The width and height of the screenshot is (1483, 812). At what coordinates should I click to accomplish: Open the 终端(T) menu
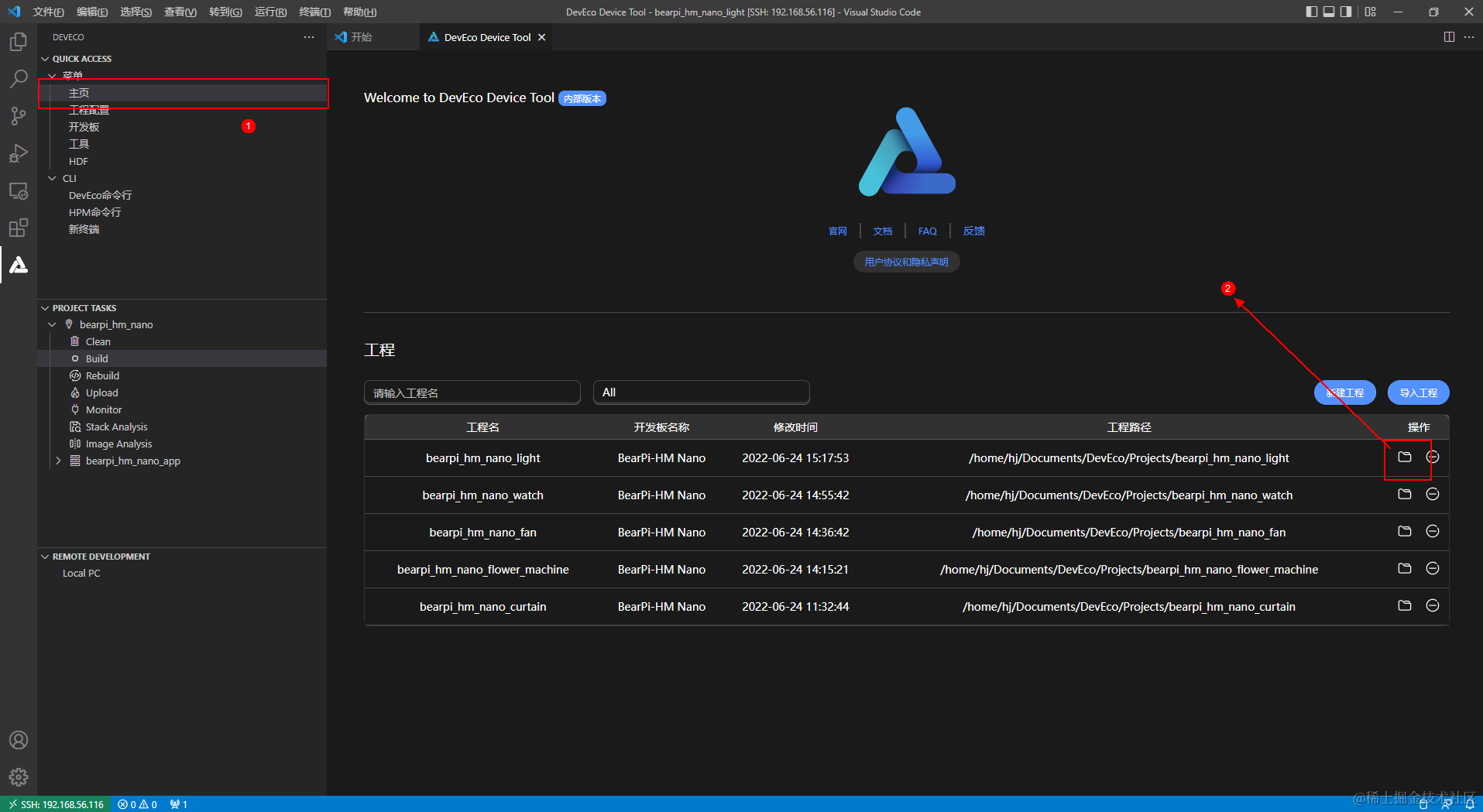[x=314, y=12]
